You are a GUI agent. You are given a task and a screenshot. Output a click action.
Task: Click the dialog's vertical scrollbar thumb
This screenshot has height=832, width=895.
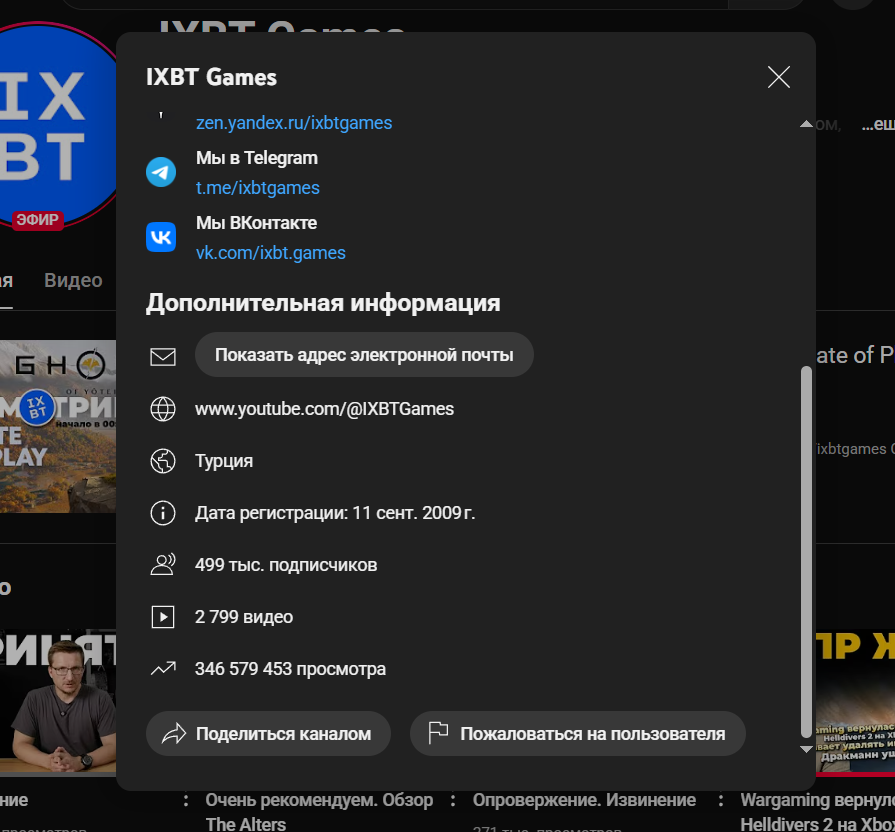pyautogui.click(x=806, y=552)
